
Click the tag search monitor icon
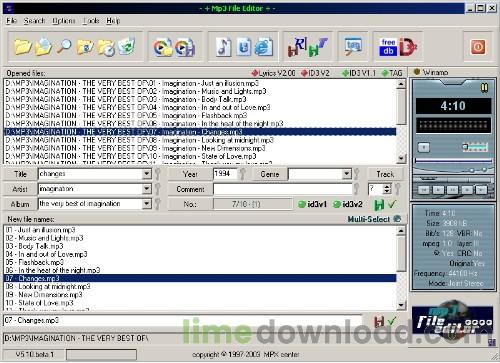(x=353, y=47)
